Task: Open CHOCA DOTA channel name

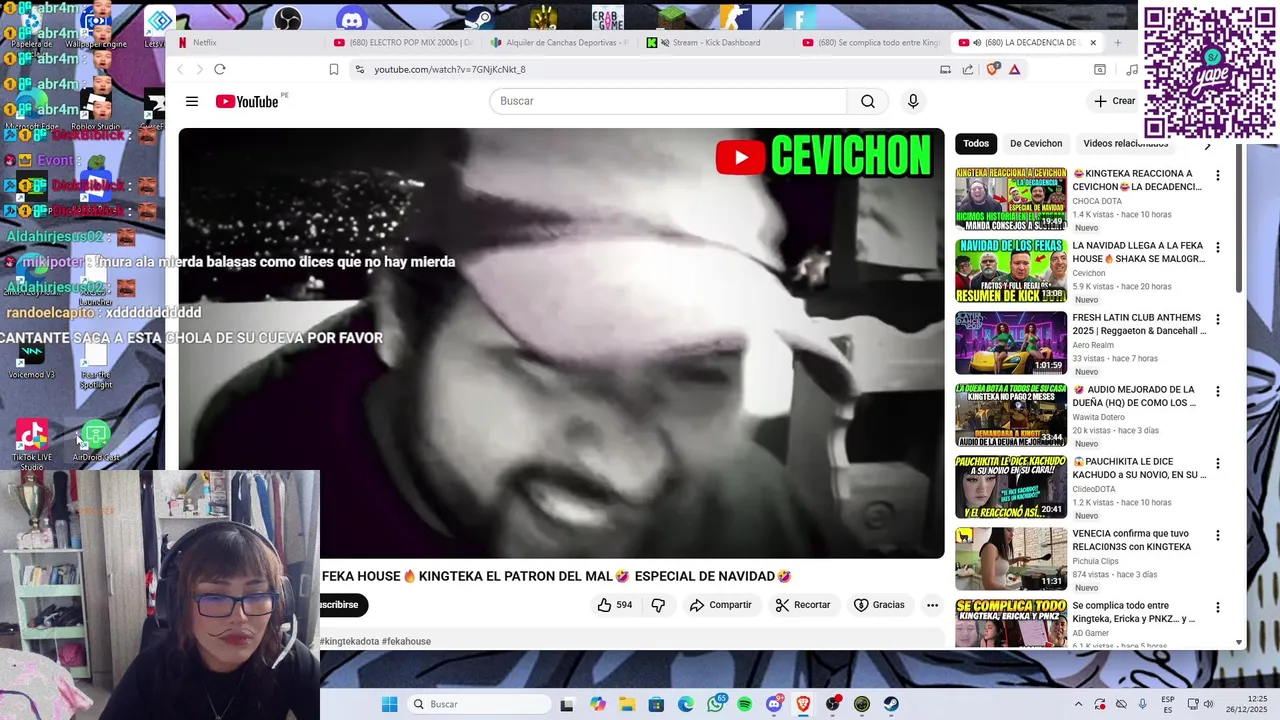Action: (1097, 201)
